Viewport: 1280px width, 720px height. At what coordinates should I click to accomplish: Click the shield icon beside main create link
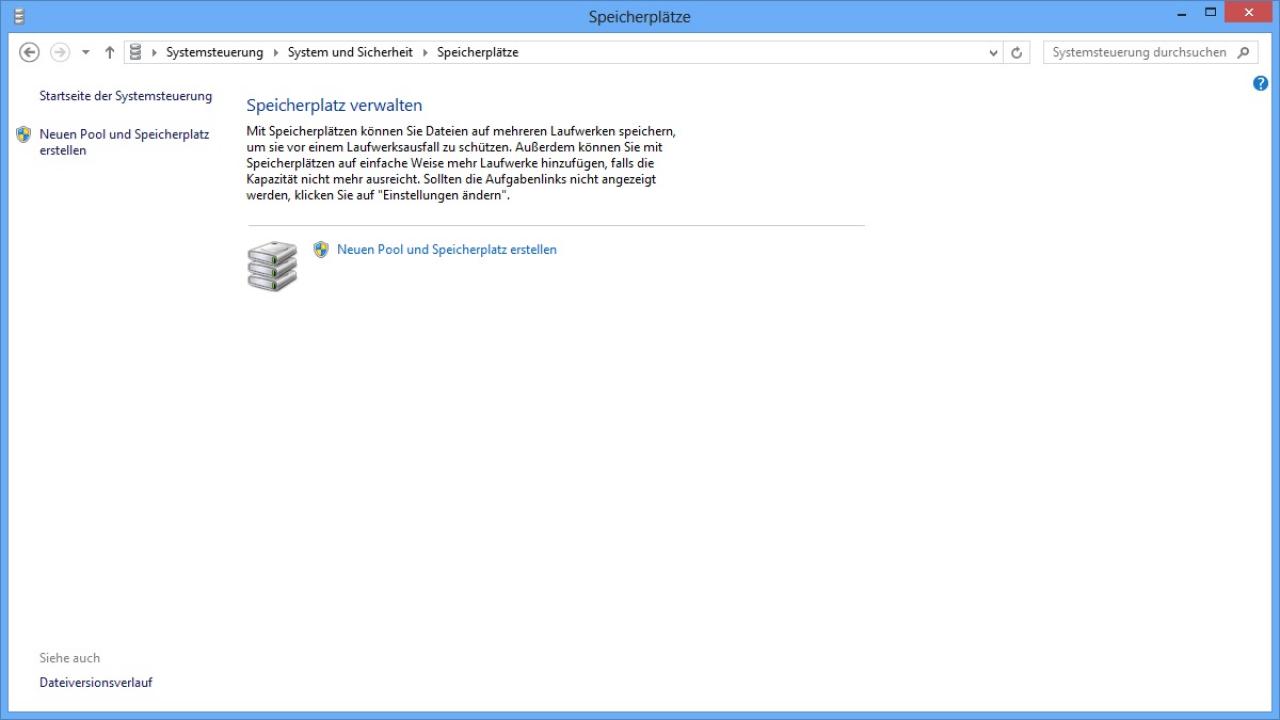(x=321, y=249)
